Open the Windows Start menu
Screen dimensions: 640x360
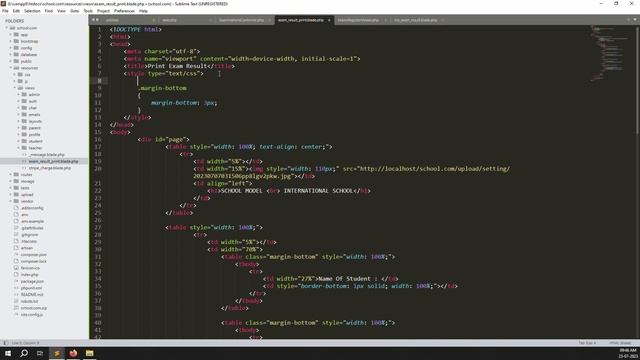(8, 353)
